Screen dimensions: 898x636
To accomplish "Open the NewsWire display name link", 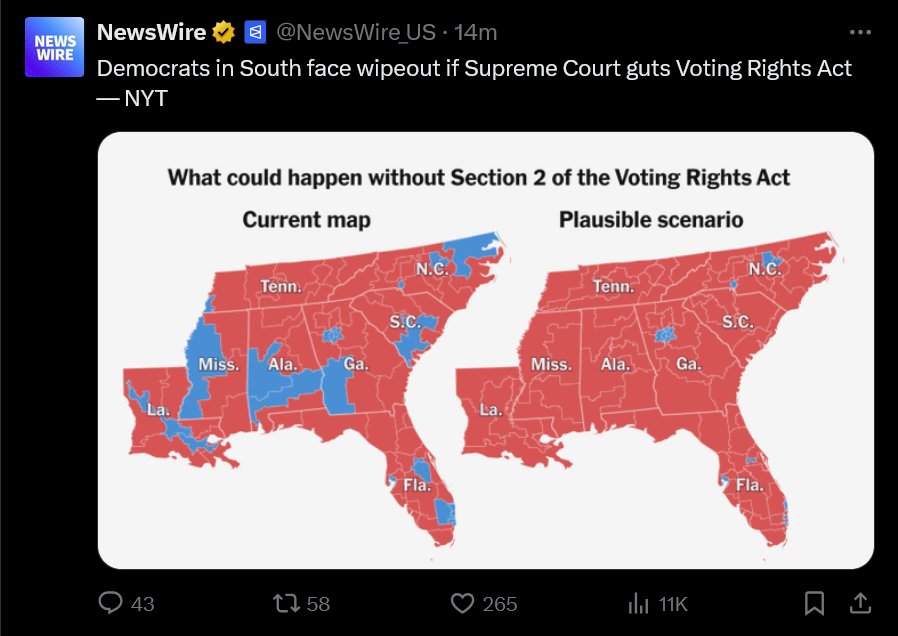I will (151, 32).
